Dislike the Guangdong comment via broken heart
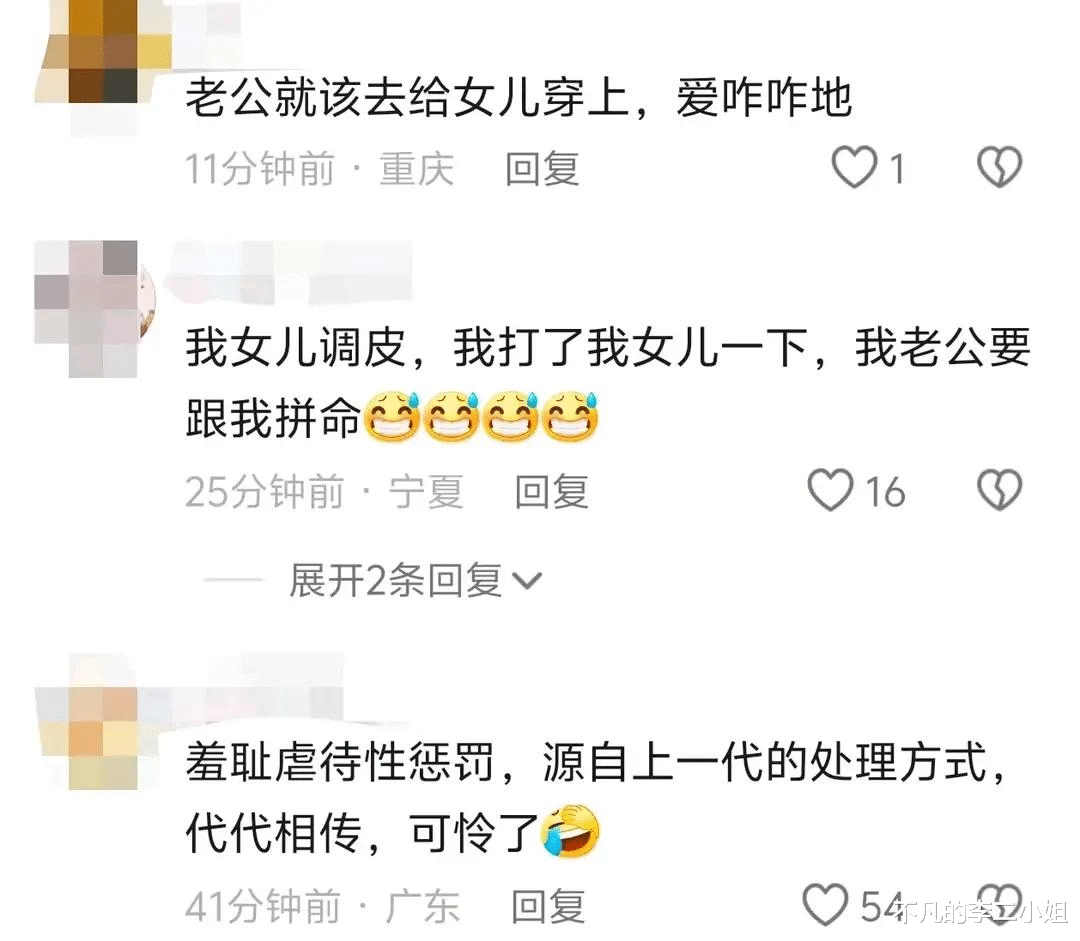The width and height of the screenshot is (1080, 941). 999,902
